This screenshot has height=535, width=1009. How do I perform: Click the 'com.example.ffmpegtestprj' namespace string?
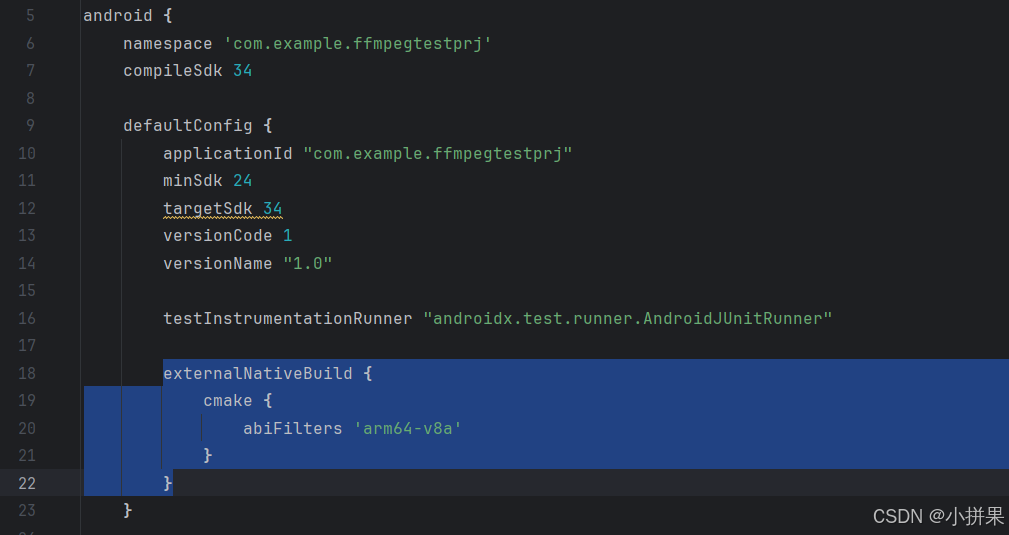(357, 43)
